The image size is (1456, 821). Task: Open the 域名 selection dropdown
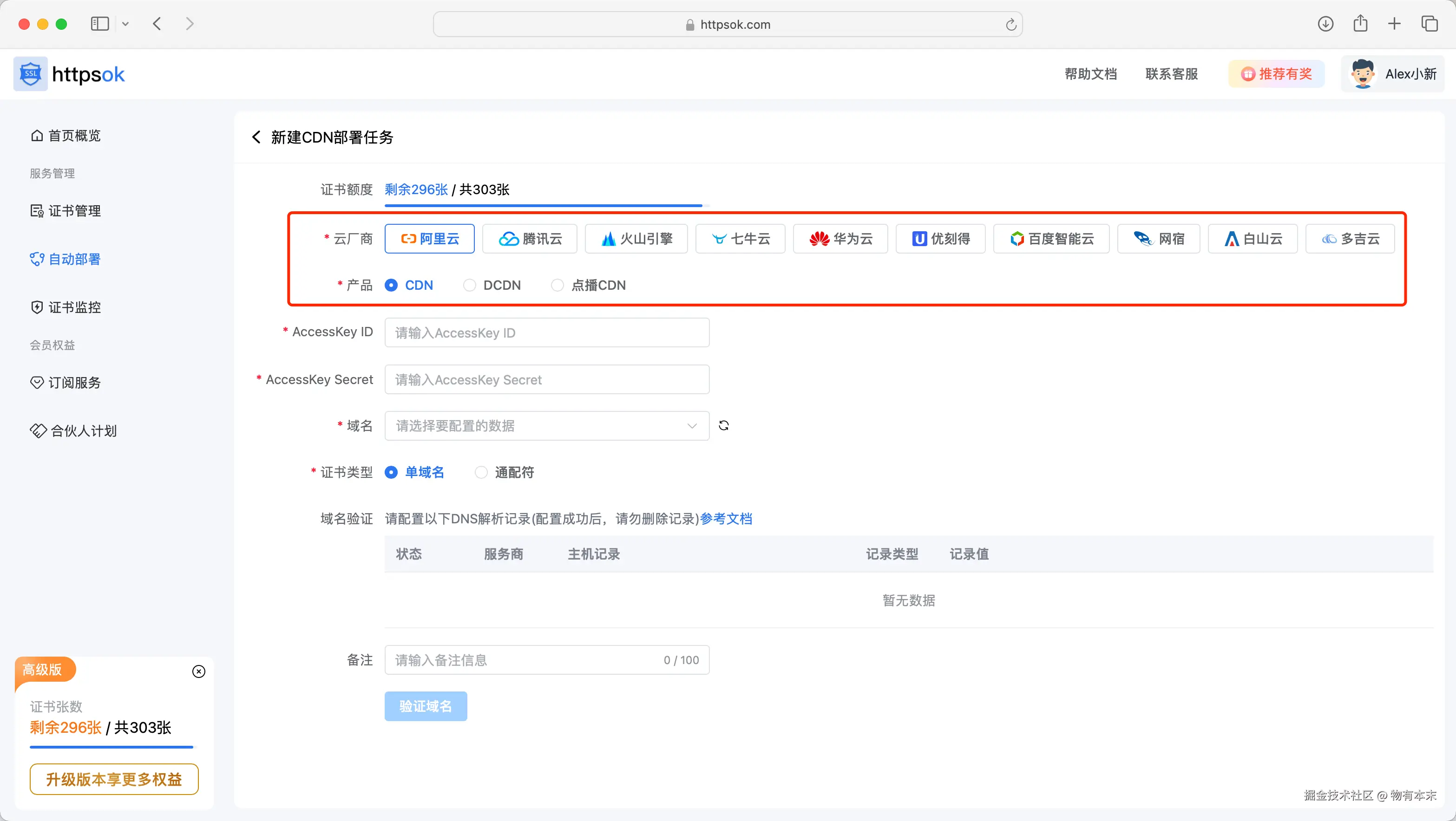pyautogui.click(x=546, y=425)
